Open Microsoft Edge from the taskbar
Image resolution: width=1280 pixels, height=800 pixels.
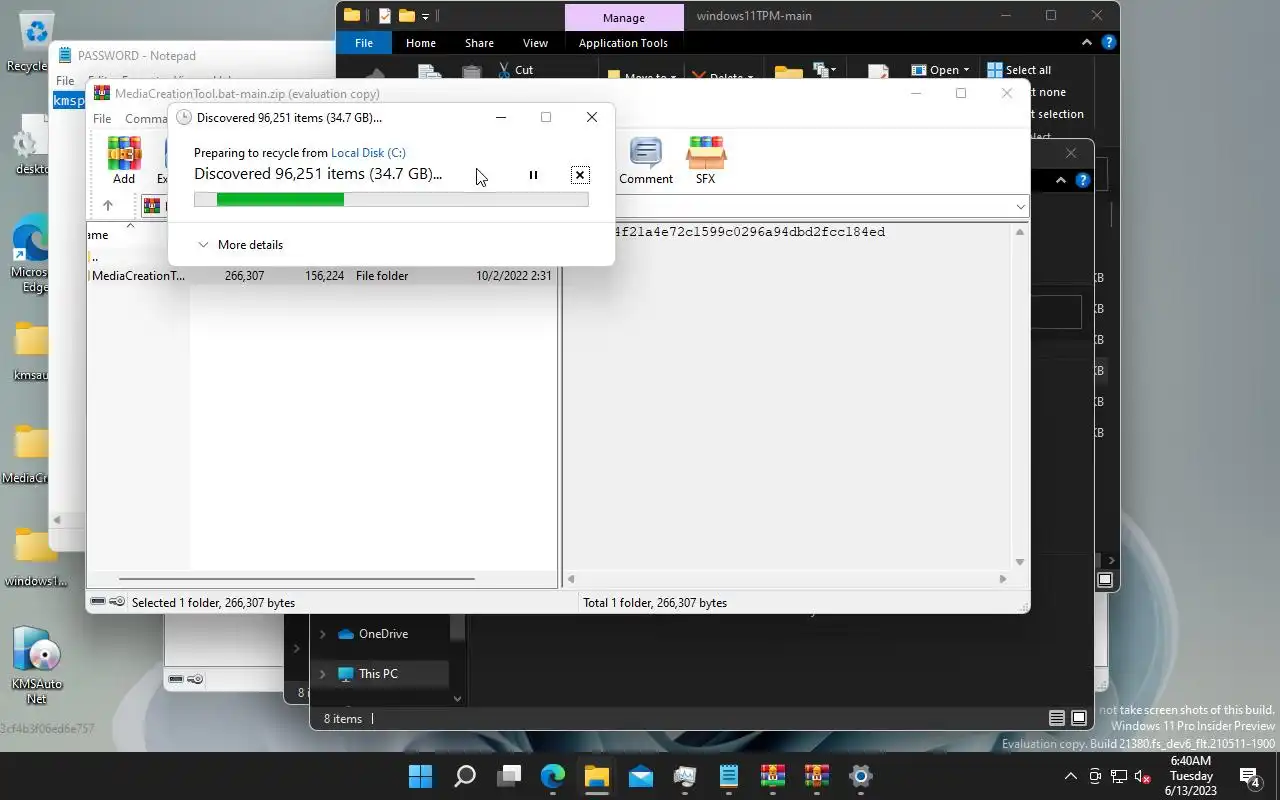(x=553, y=776)
